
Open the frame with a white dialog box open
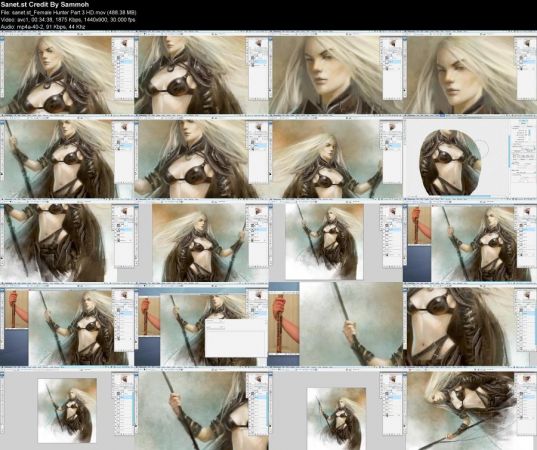click(201, 325)
